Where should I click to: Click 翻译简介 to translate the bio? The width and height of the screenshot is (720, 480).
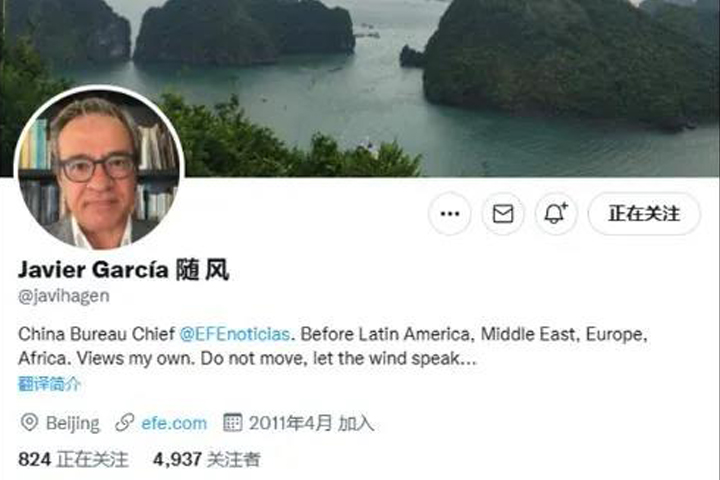tap(50, 384)
